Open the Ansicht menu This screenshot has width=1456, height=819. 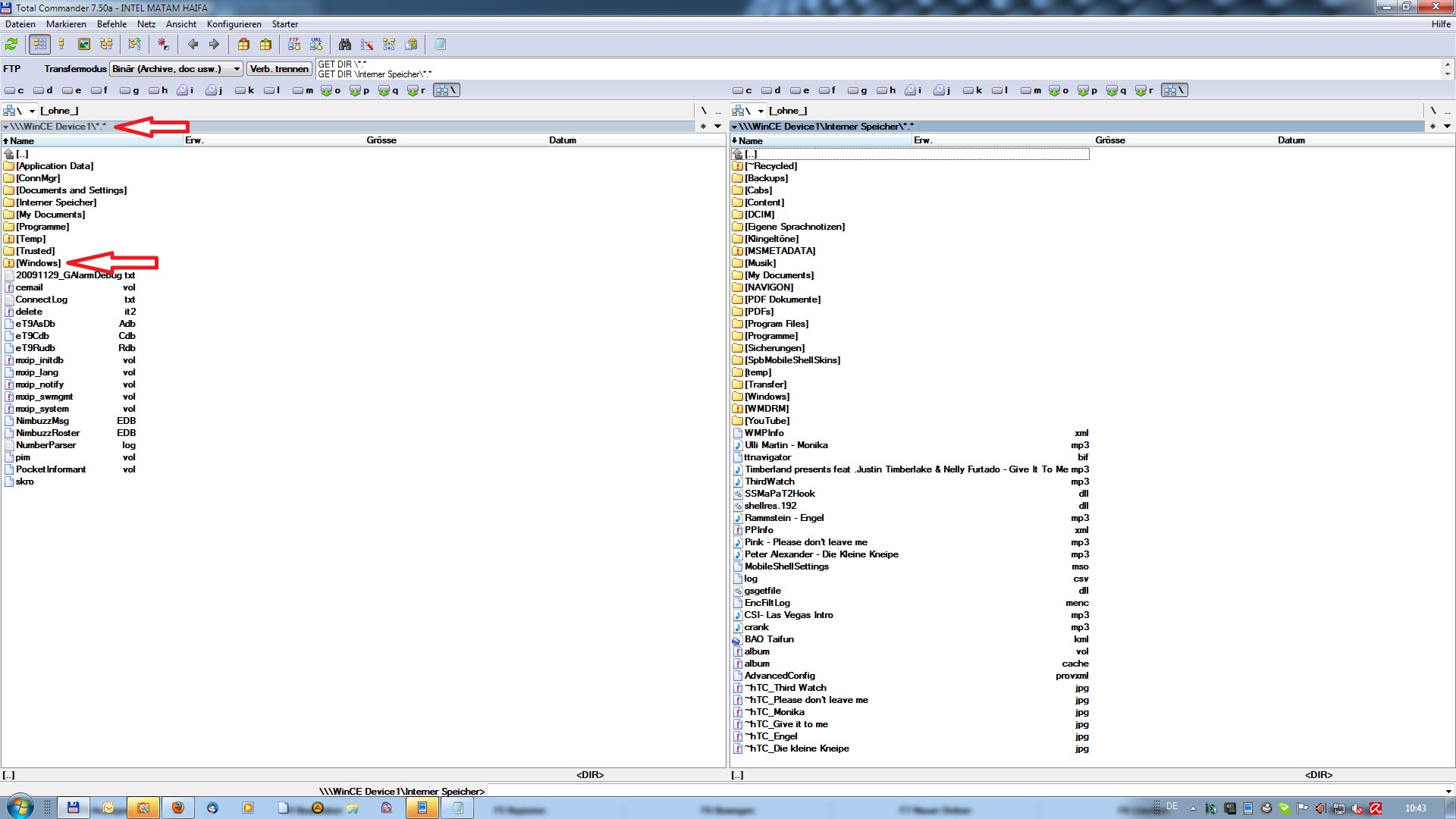(x=181, y=24)
